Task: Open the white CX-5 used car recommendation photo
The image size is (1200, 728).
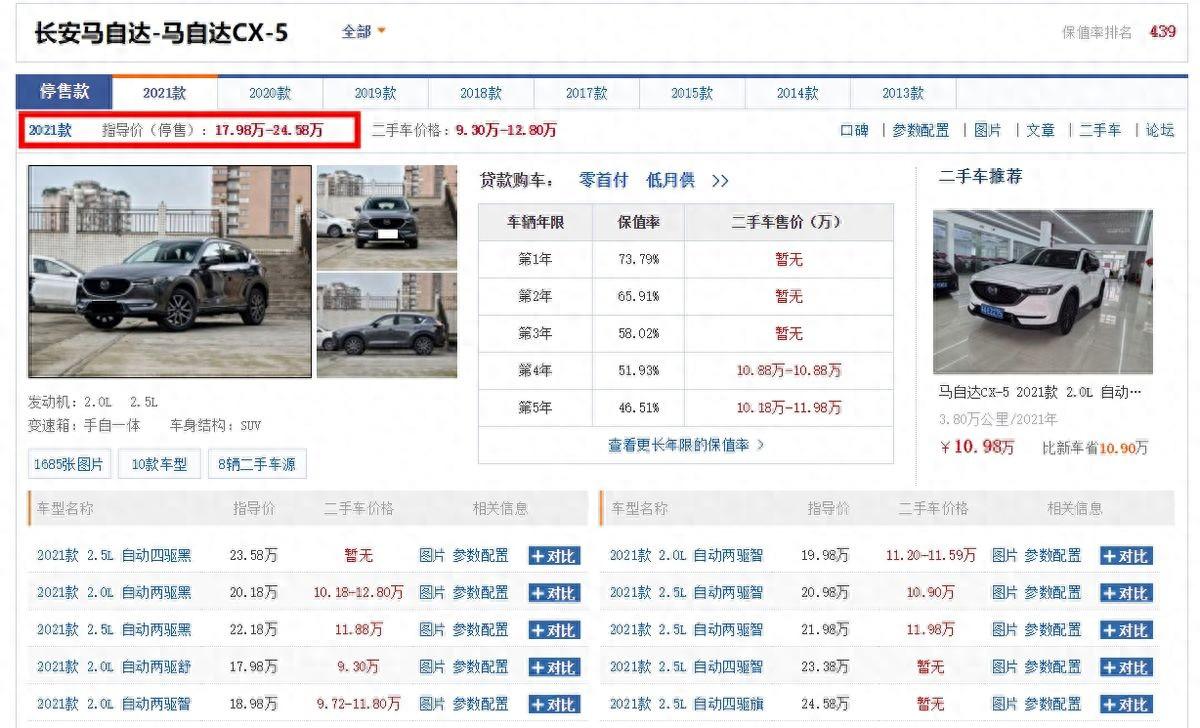Action: (x=1042, y=291)
